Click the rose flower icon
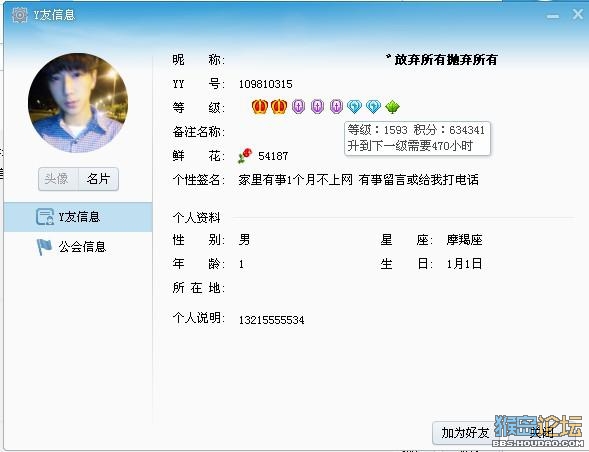Viewport: 589px width, 452px height. pyautogui.click(x=245, y=156)
